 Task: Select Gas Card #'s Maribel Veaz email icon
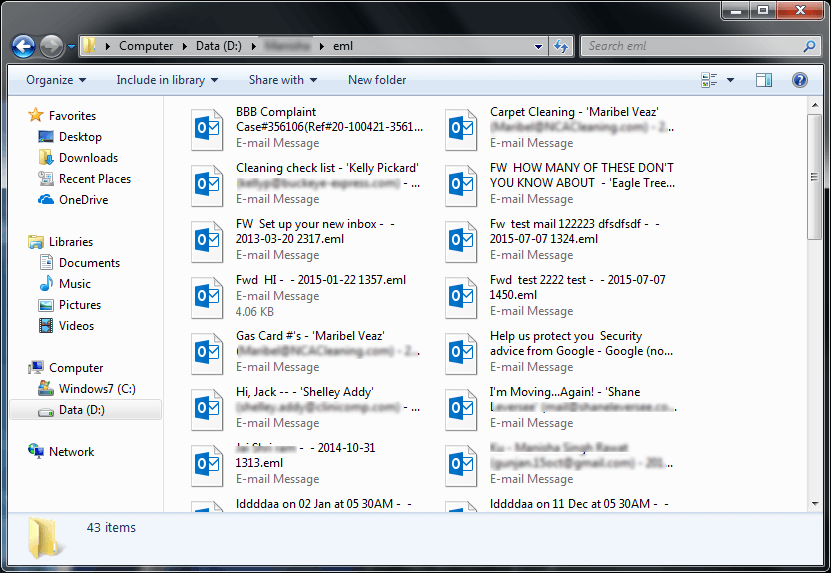click(207, 353)
